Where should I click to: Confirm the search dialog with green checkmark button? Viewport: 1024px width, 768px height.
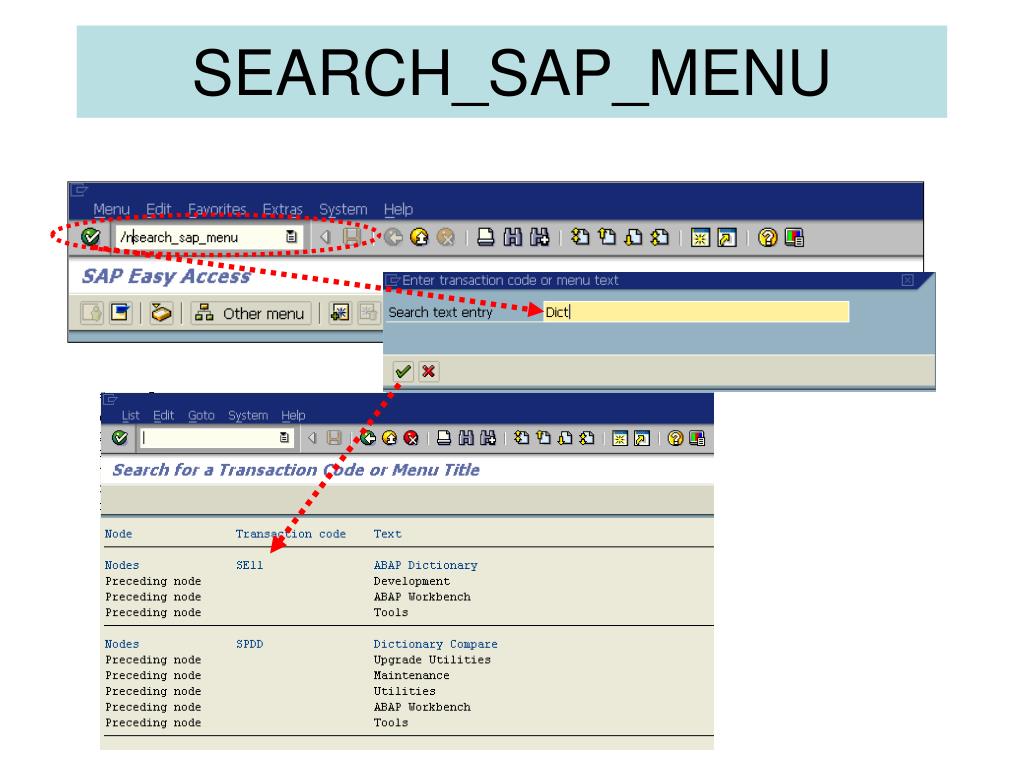click(403, 372)
